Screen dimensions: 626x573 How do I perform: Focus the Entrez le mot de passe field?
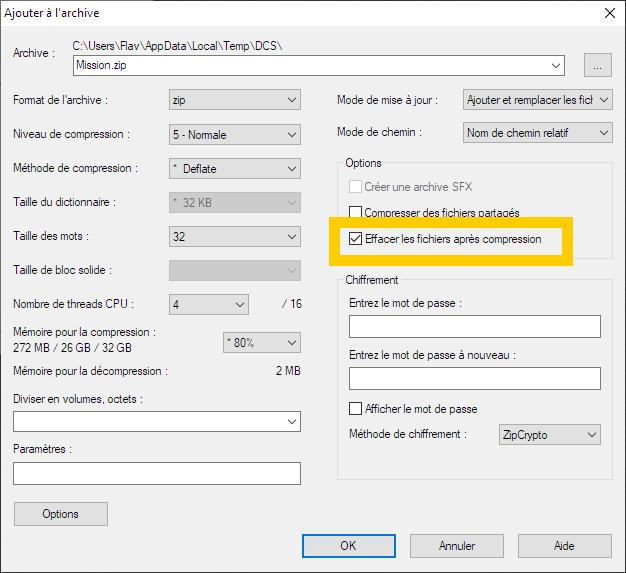475,327
